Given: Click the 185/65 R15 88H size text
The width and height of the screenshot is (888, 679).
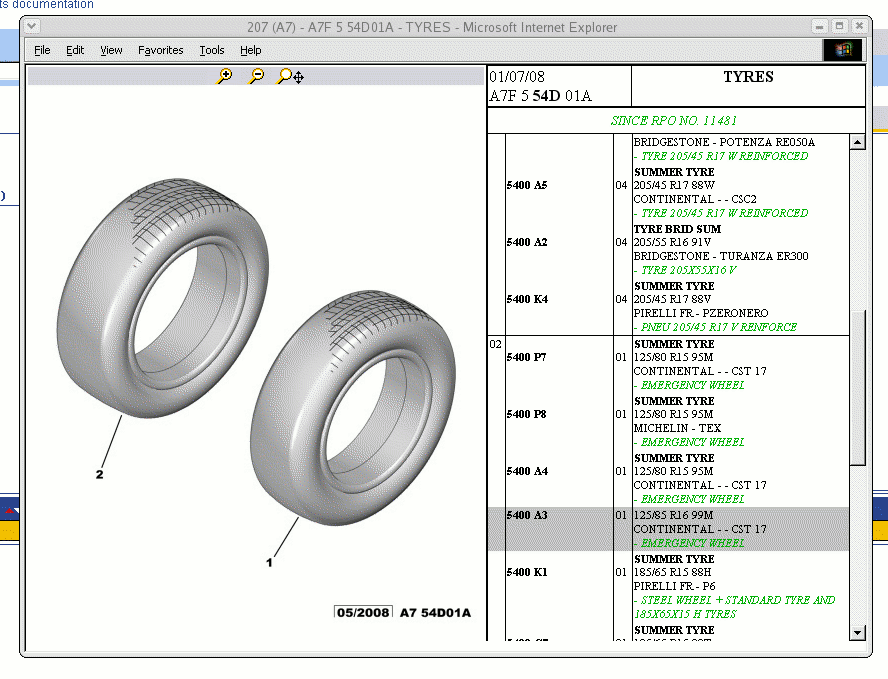Looking at the screenshot, I should 672,573.
